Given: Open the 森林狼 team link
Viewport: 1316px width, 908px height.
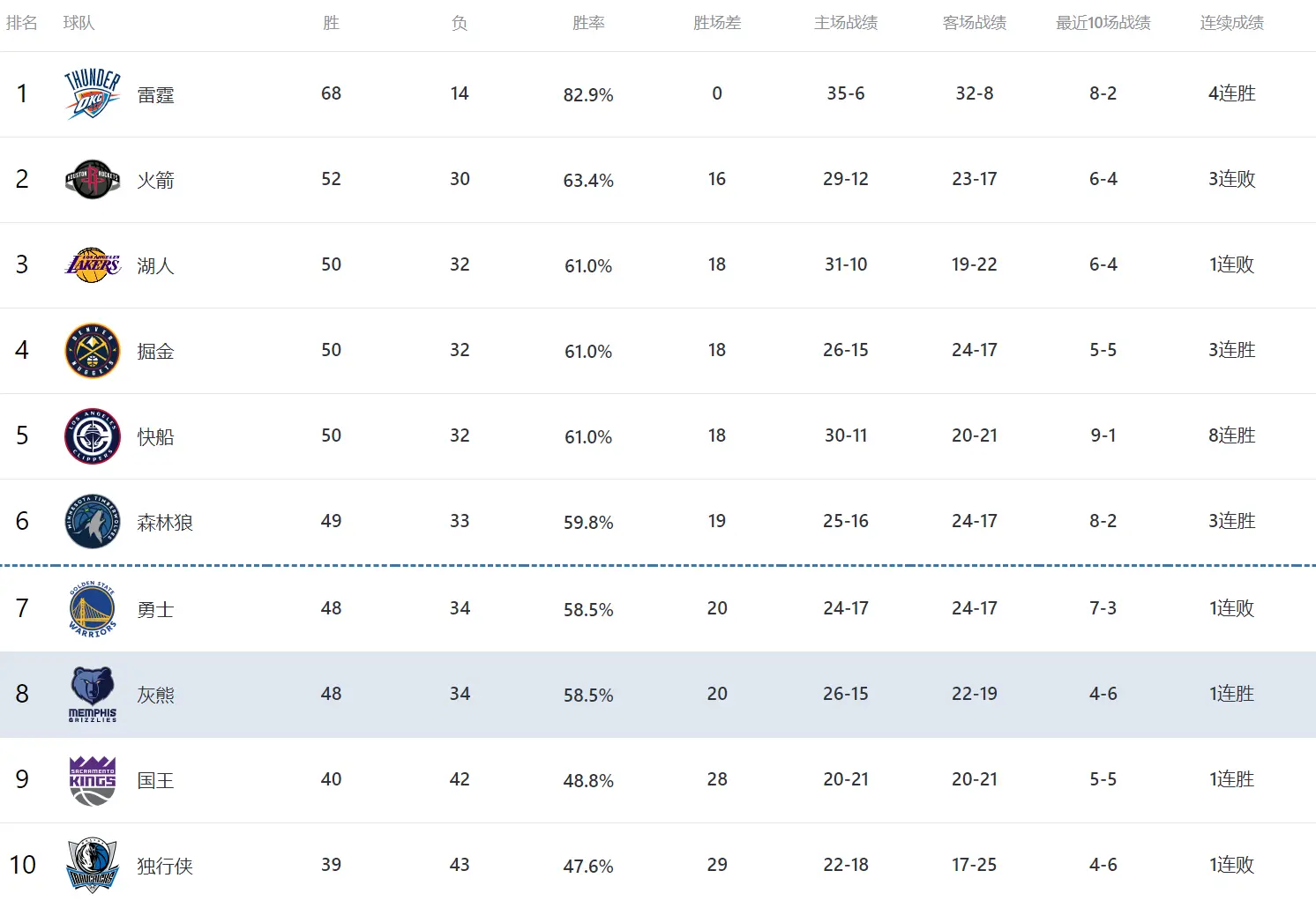Looking at the screenshot, I should pos(165,523).
